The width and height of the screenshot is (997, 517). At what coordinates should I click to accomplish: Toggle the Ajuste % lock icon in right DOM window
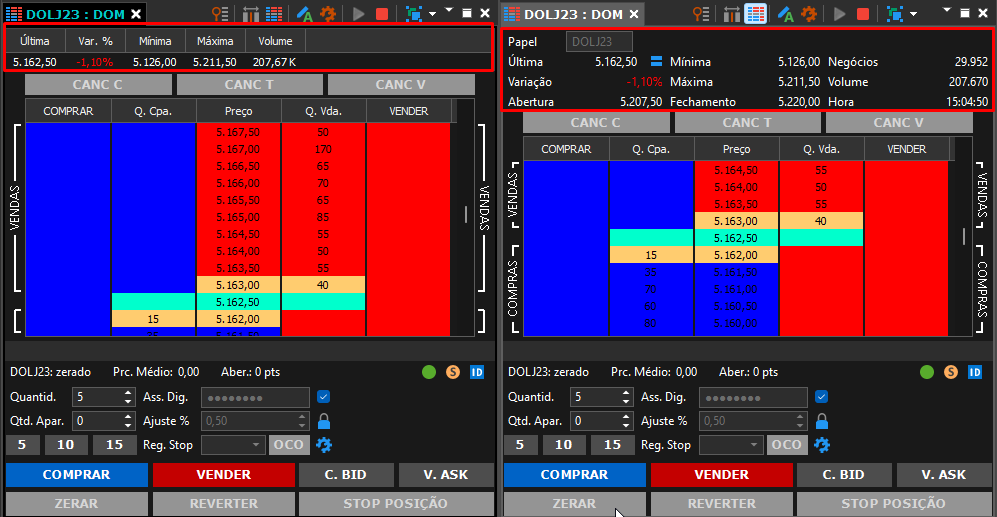(822, 421)
